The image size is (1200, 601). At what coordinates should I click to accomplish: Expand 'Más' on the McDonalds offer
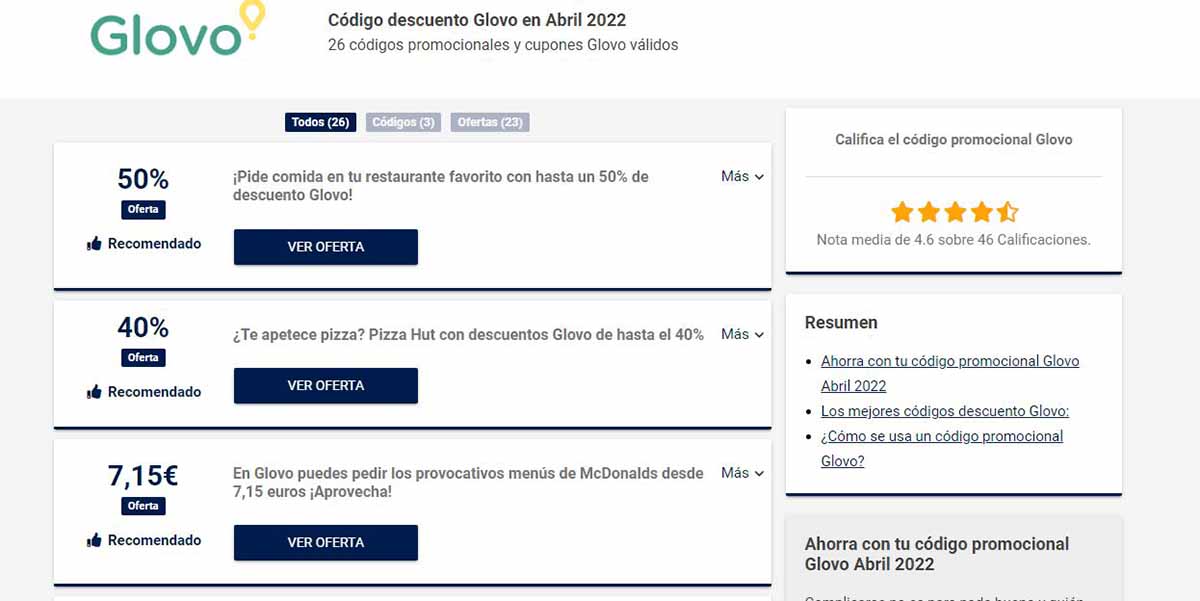[x=742, y=473]
